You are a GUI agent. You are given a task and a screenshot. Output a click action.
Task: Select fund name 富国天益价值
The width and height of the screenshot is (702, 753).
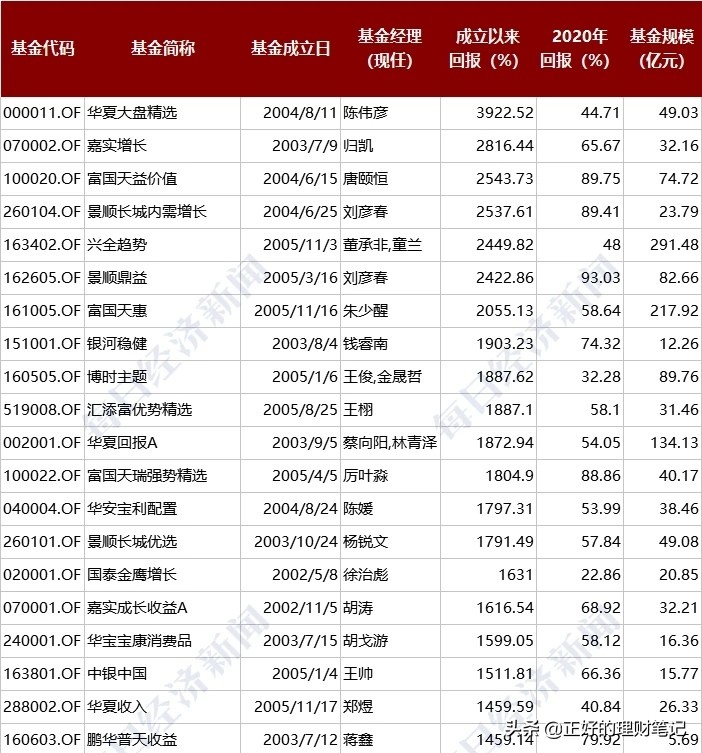132,179
